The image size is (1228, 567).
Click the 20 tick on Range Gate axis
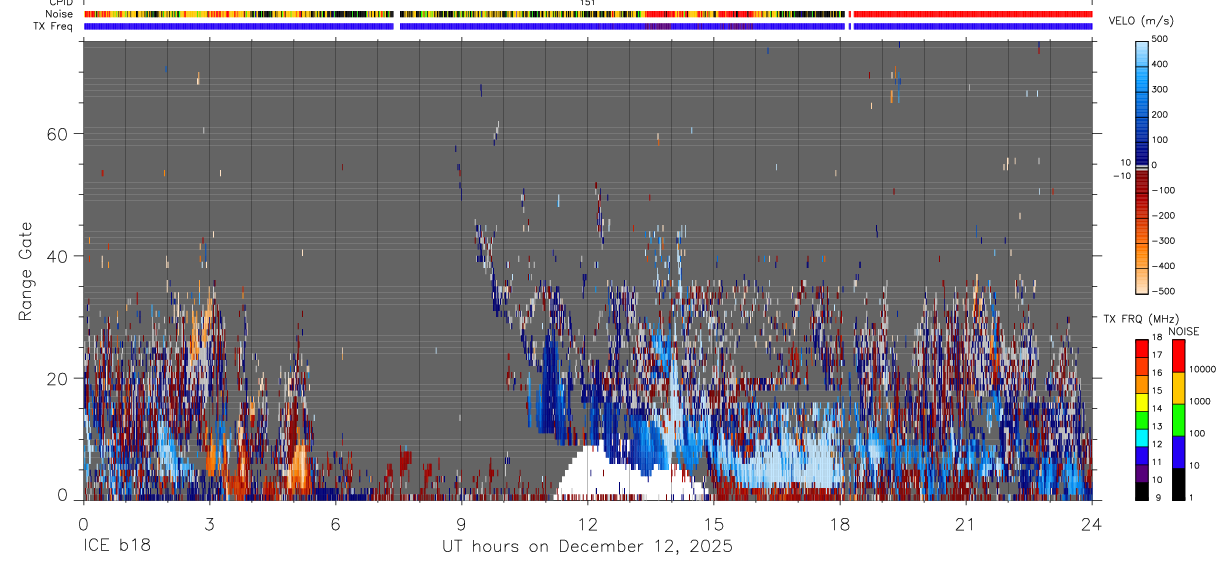pyautogui.click(x=59, y=378)
